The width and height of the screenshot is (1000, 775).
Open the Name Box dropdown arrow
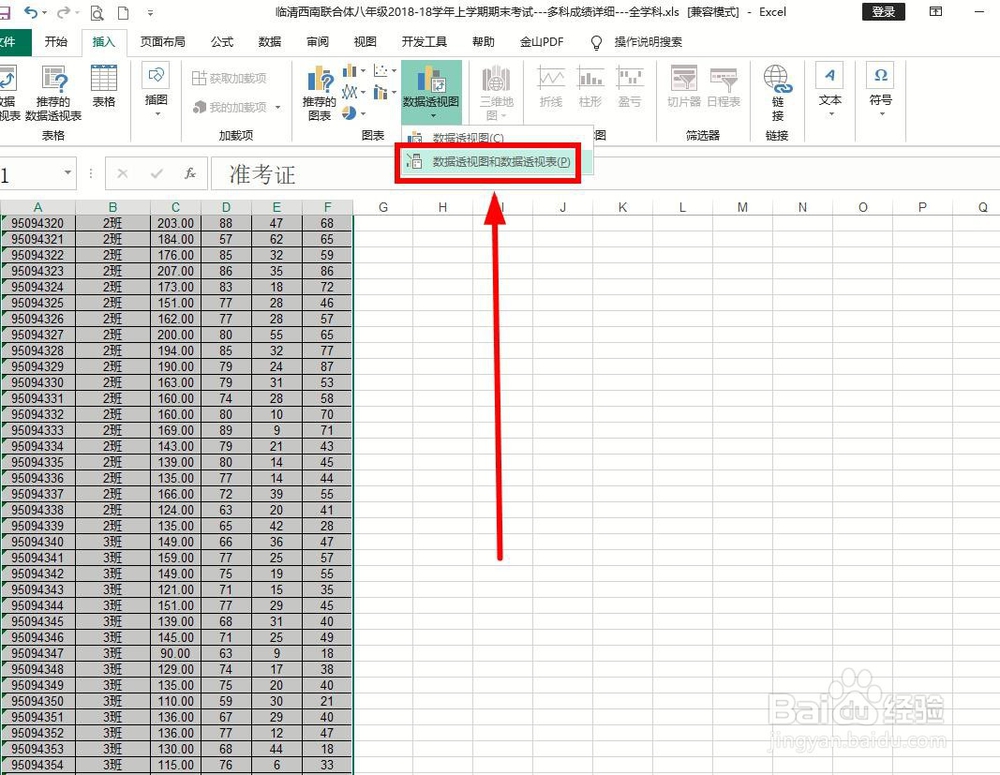tap(67, 174)
